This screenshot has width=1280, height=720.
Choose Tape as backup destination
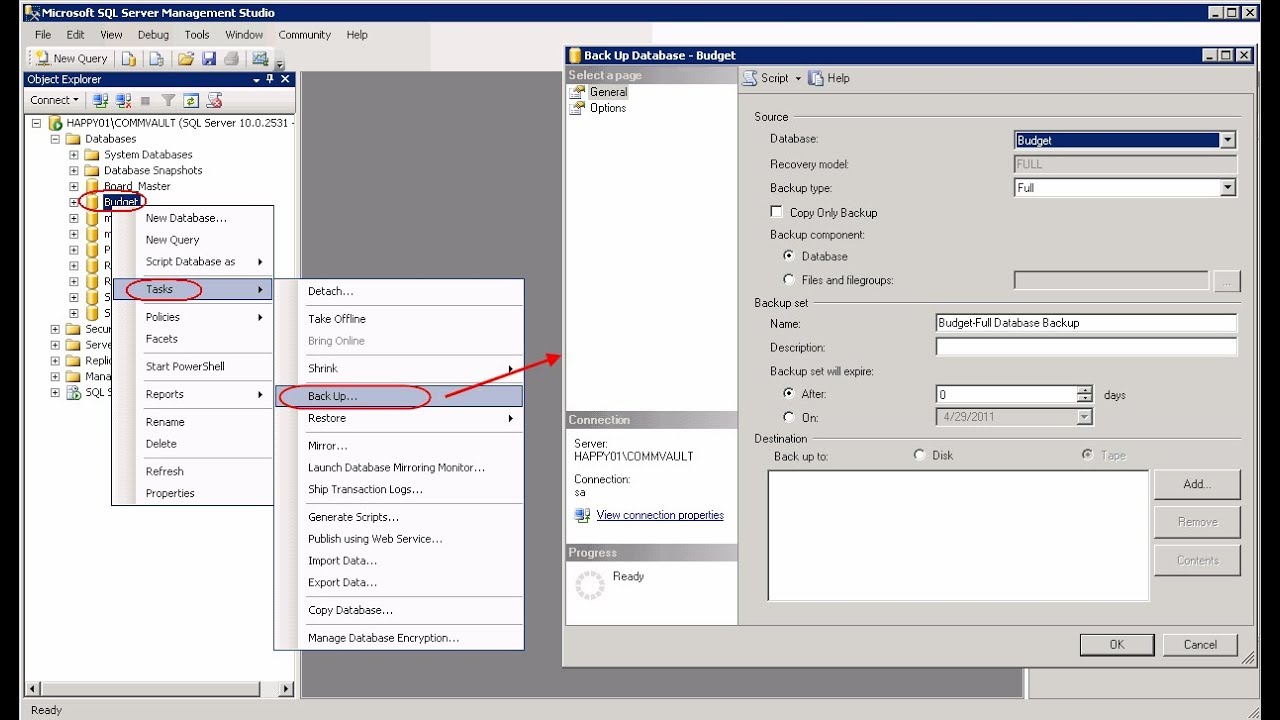1088,455
